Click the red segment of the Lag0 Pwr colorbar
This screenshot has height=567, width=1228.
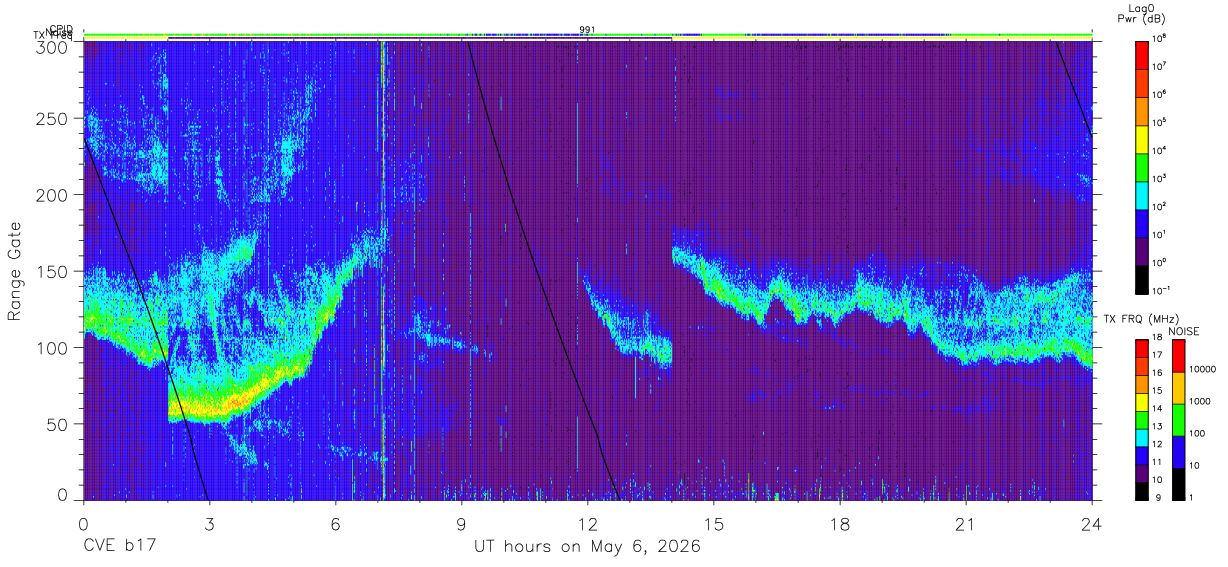[1141, 55]
